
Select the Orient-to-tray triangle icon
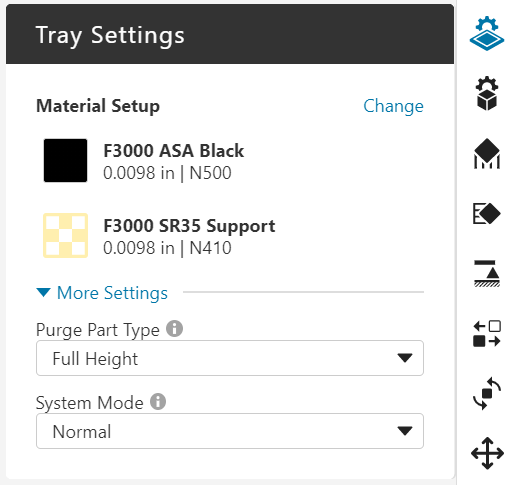pyautogui.click(x=487, y=273)
